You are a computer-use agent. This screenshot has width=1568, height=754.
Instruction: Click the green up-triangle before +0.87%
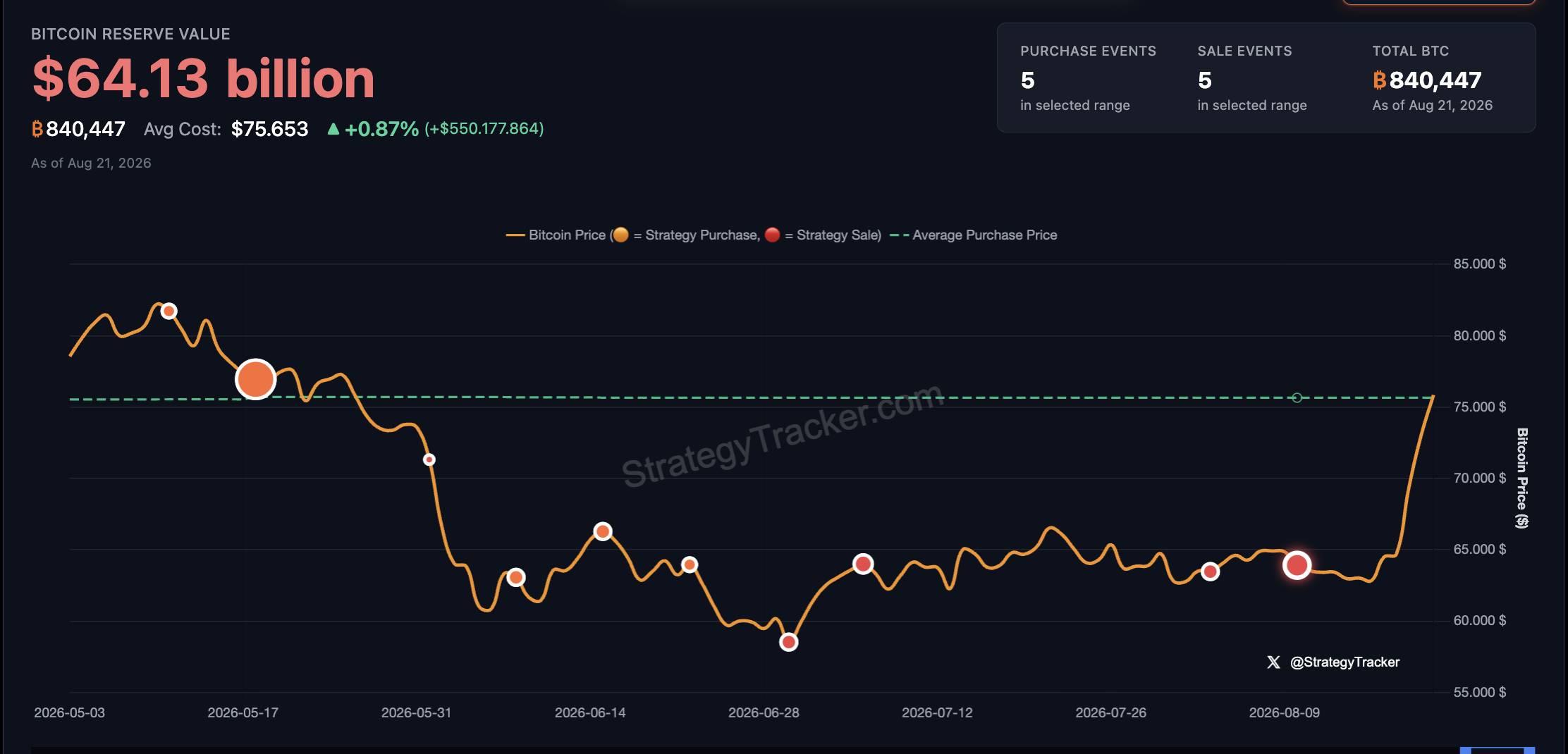333,129
